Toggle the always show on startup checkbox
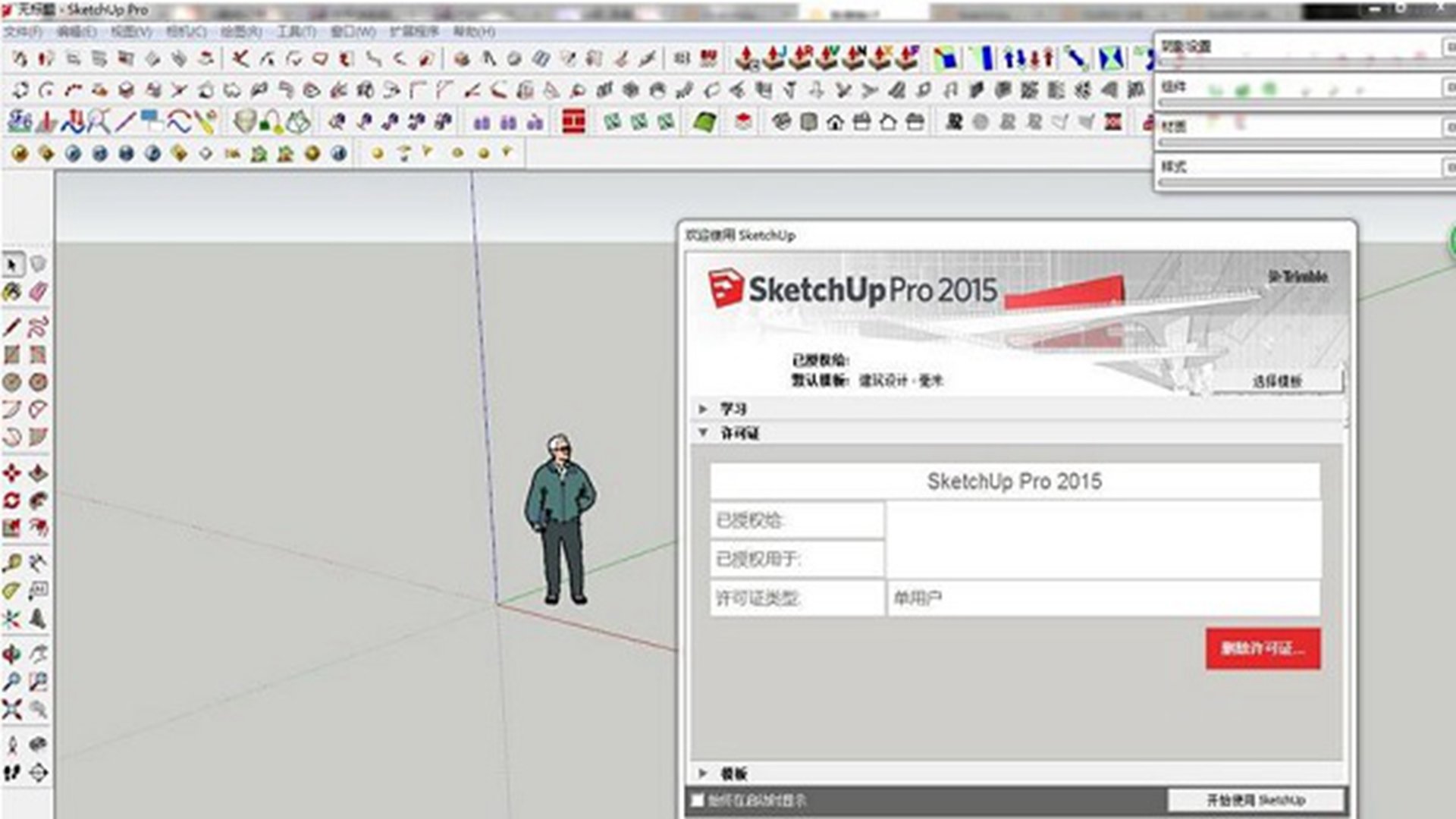 point(698,800)
